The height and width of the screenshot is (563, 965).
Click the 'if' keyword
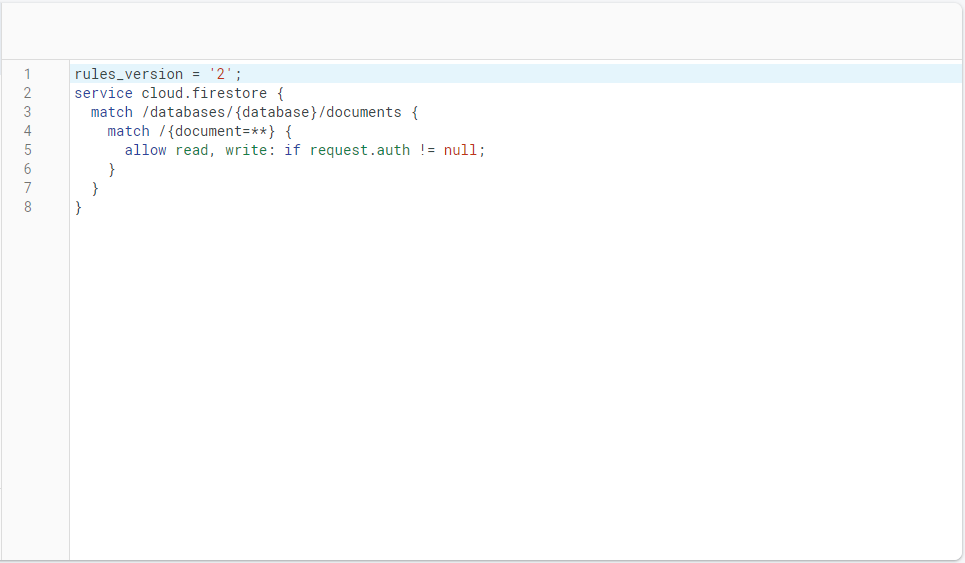(x=292, y=151)
